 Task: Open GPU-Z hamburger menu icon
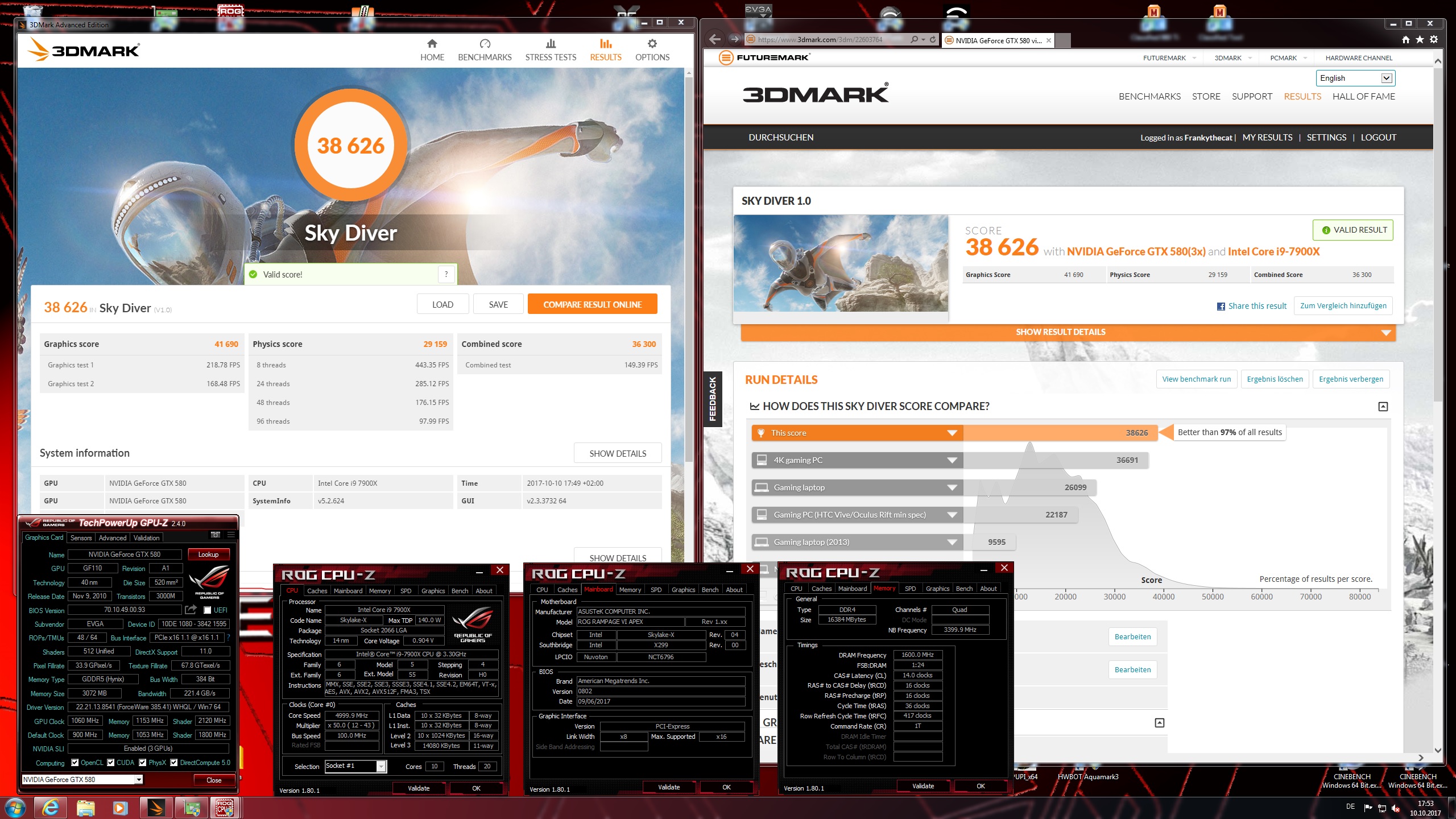click(x=231, y=535)
